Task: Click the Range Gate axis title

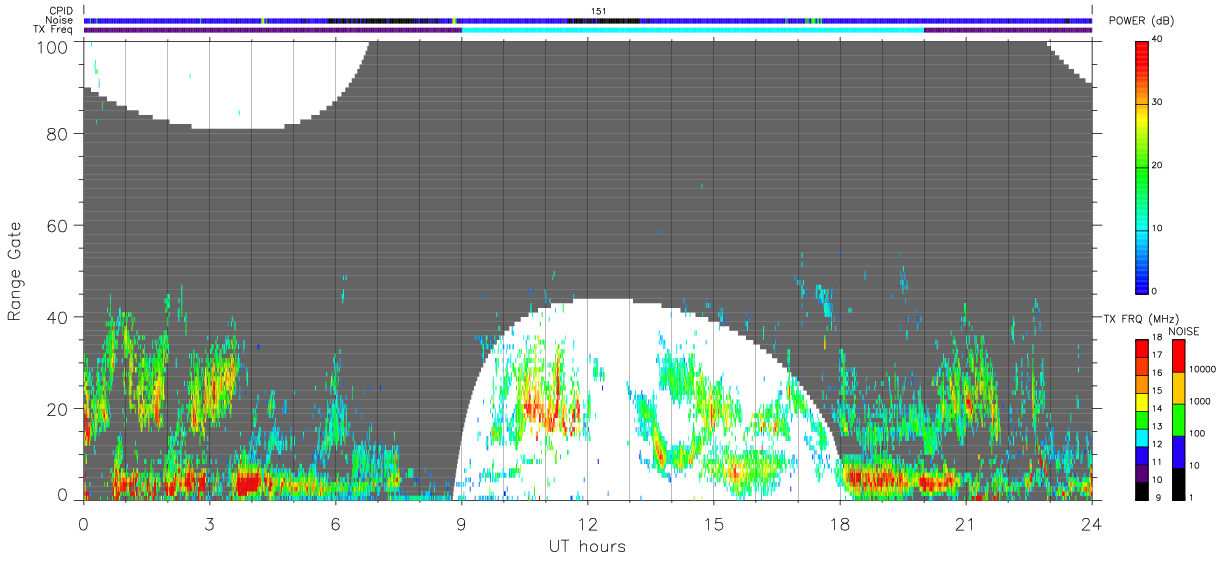Action: coord(15,271)
